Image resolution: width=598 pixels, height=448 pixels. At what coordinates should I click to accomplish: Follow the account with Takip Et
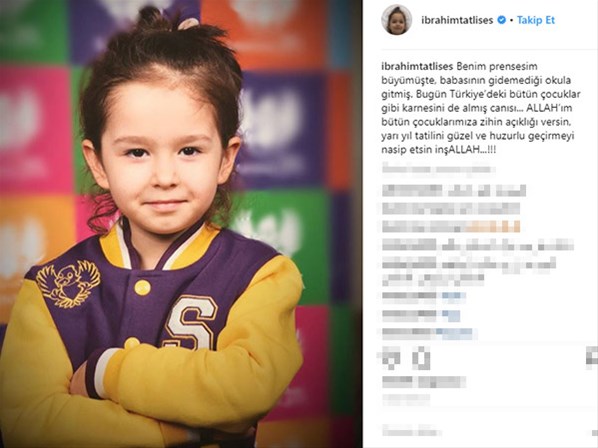click(x=535, y=20)
